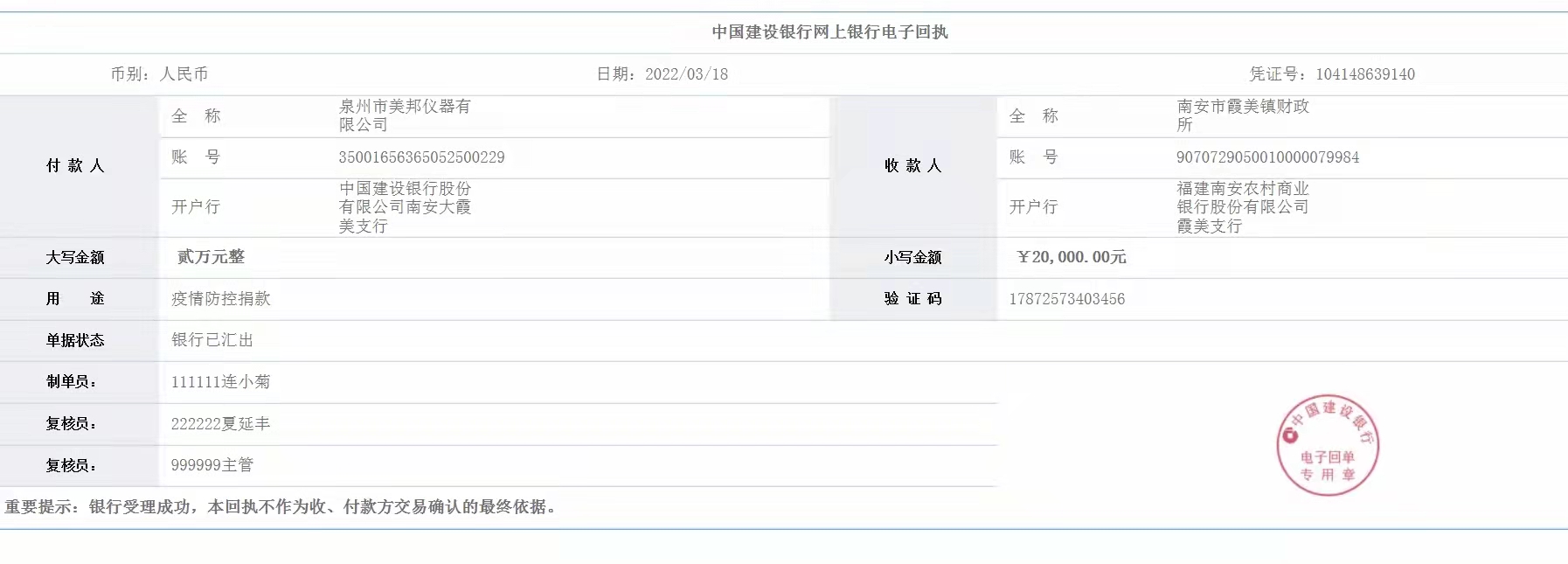Click payee account number 9070729050010000079984
1568x564 pixels.
[x=1267, y=157]
